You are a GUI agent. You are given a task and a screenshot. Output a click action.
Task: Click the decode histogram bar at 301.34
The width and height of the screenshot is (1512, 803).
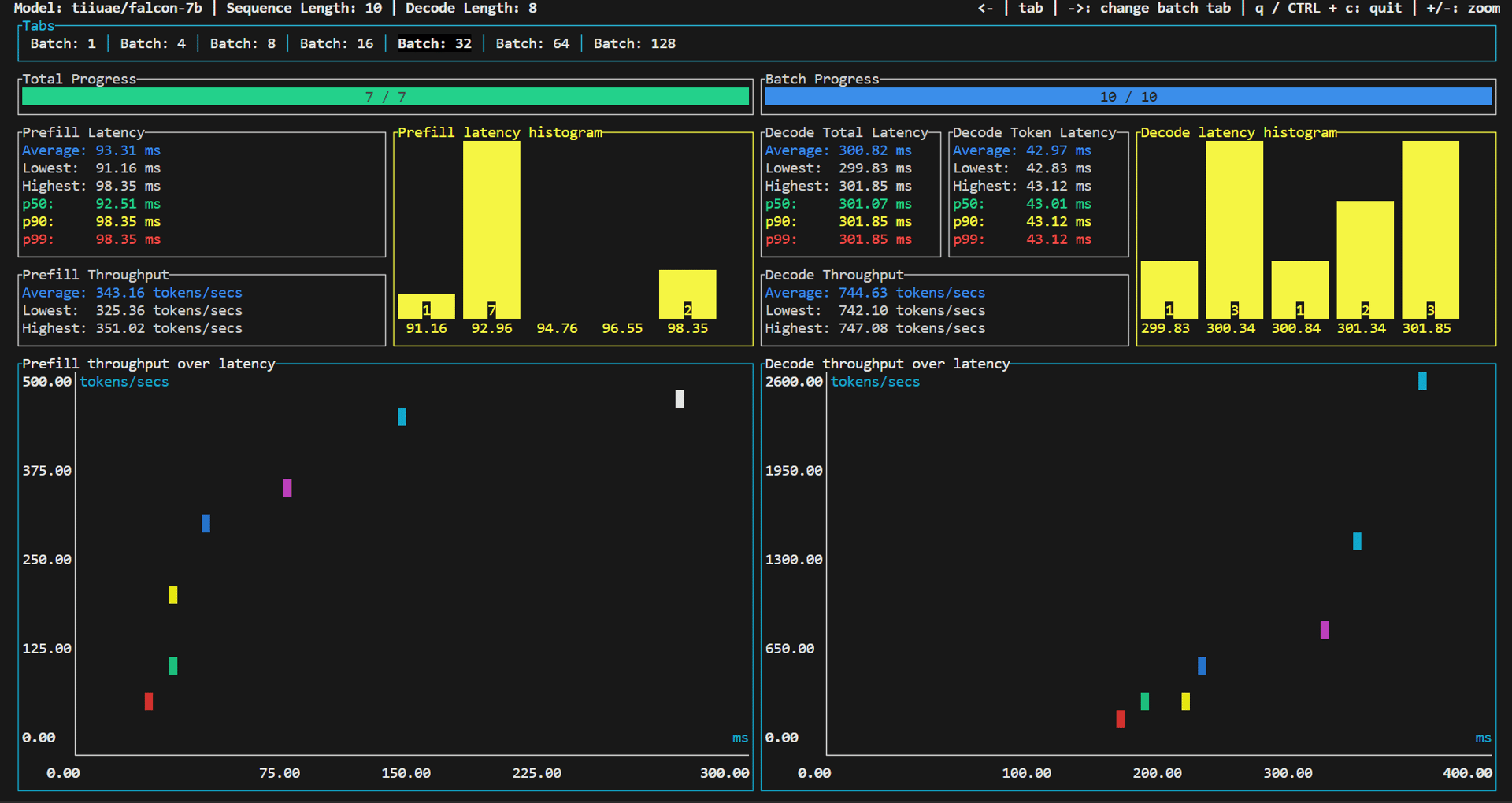(x=1366, y=260)
